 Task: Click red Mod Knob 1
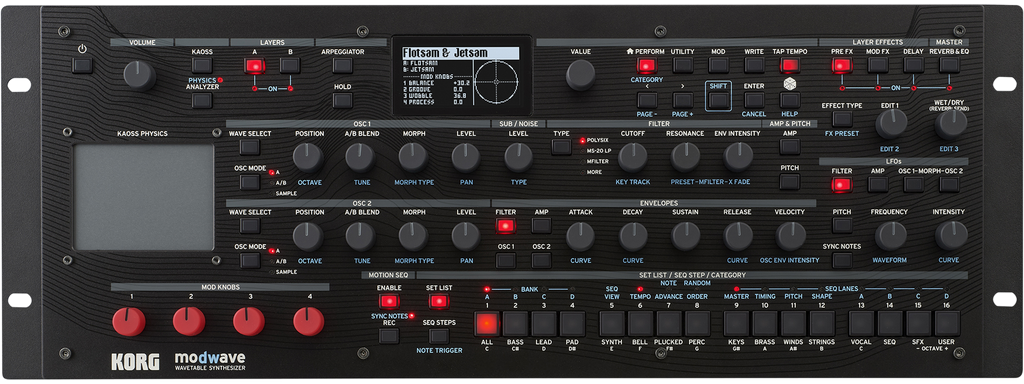(129, 322)
